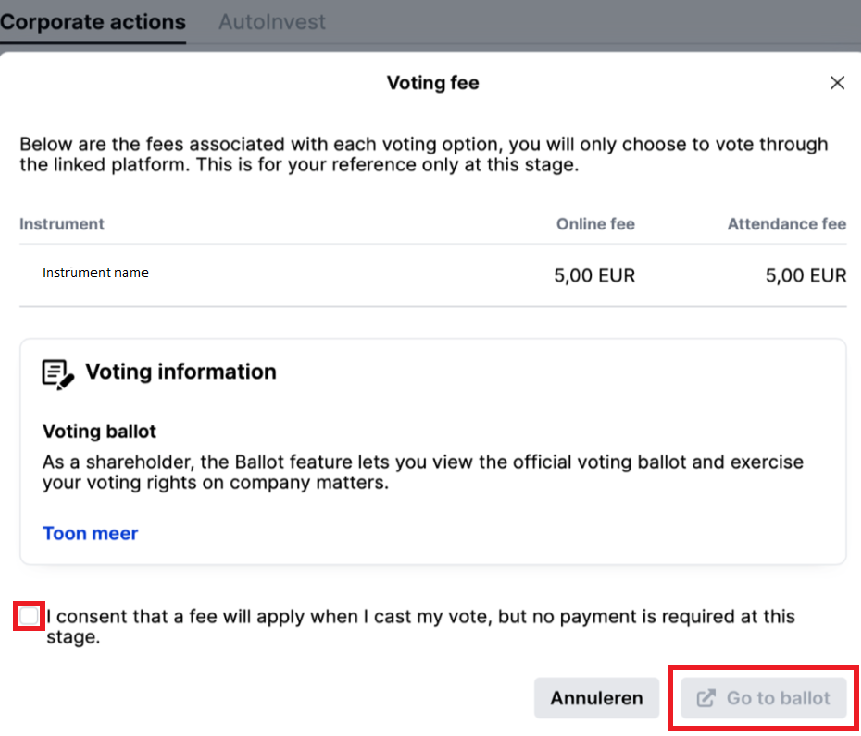This screenshot has width=861, height=736.
Task: Click the Online fee column header
Action: 595,224
